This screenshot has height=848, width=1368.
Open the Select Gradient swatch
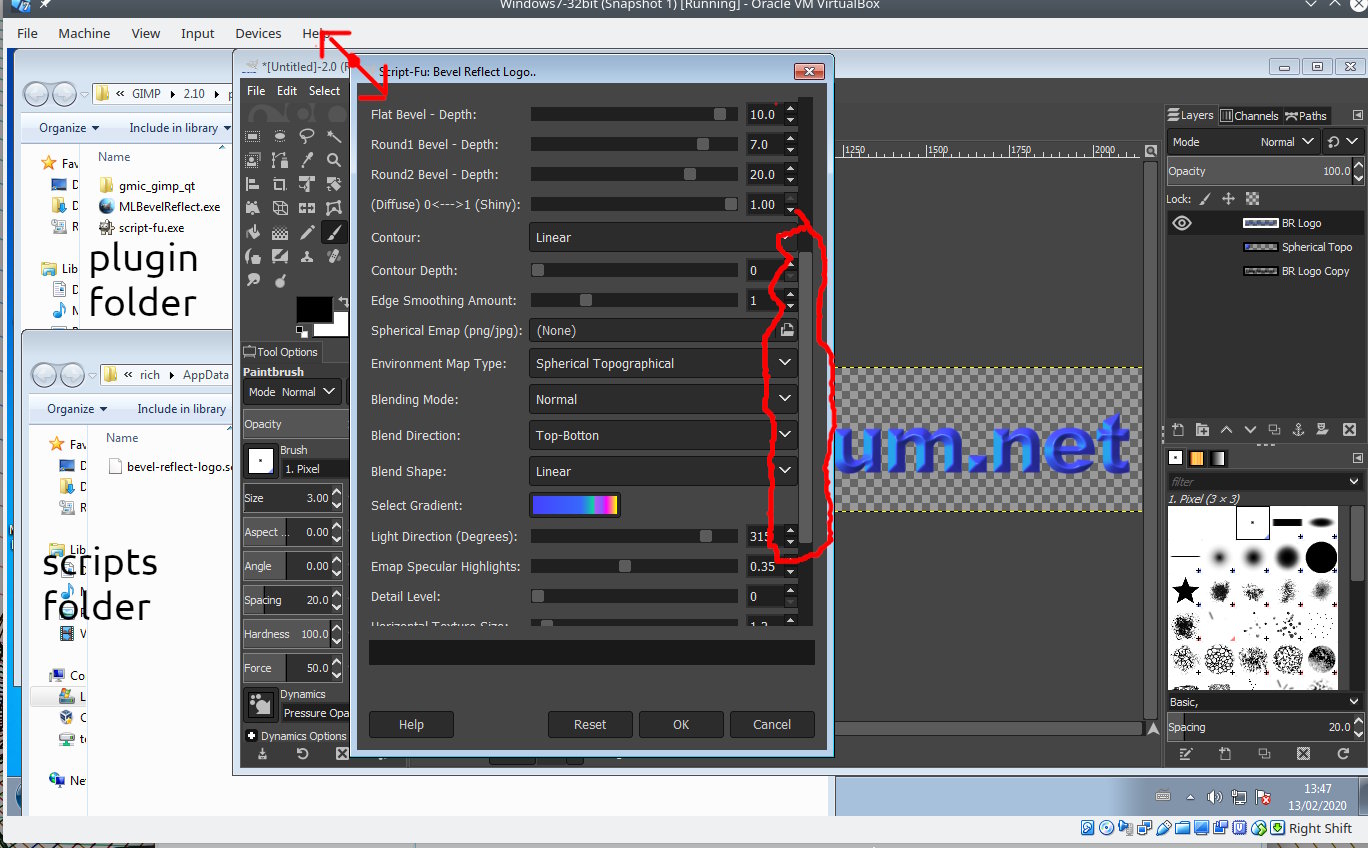pos(575,505)
